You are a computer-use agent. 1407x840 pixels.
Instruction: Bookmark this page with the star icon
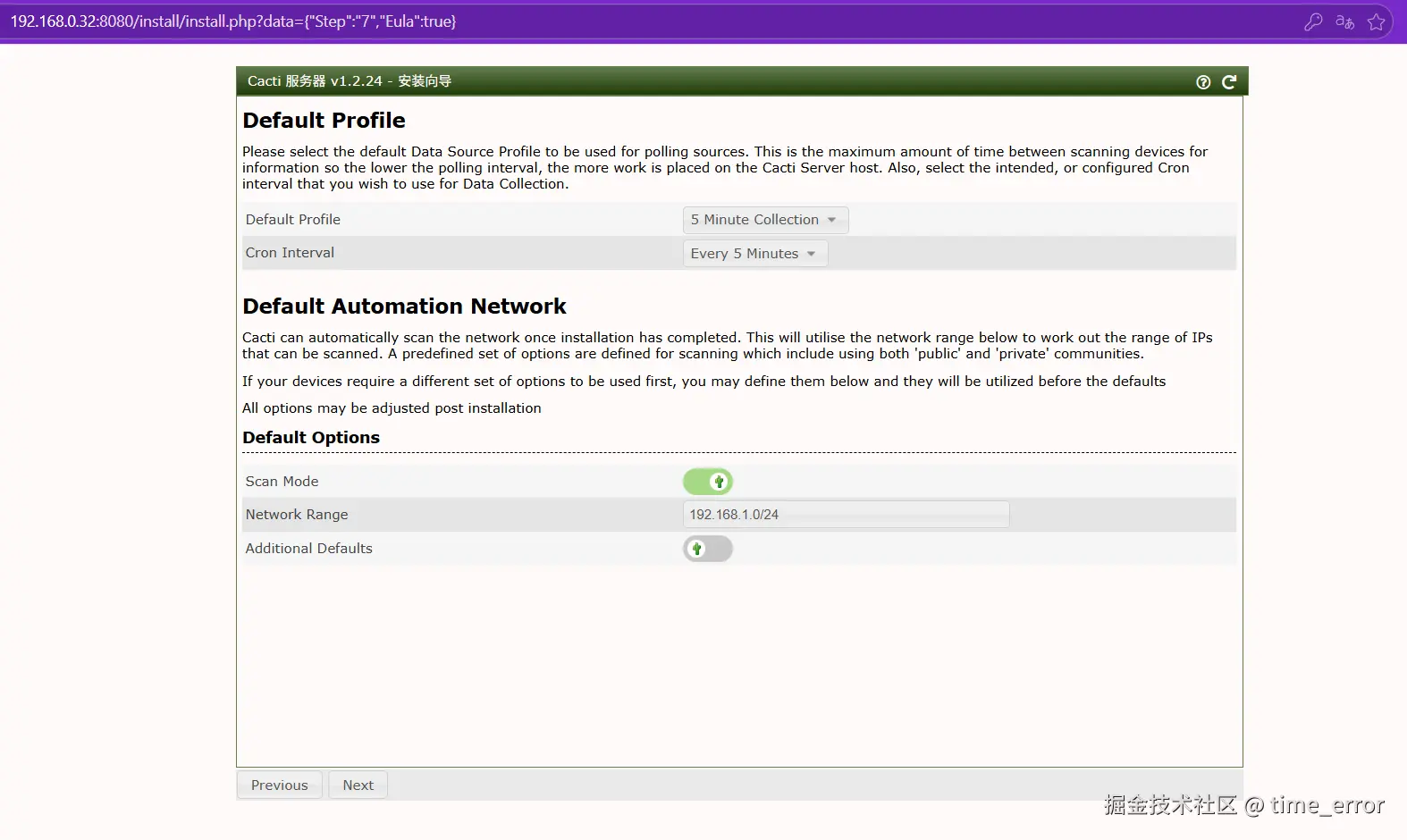(1377, 22)
